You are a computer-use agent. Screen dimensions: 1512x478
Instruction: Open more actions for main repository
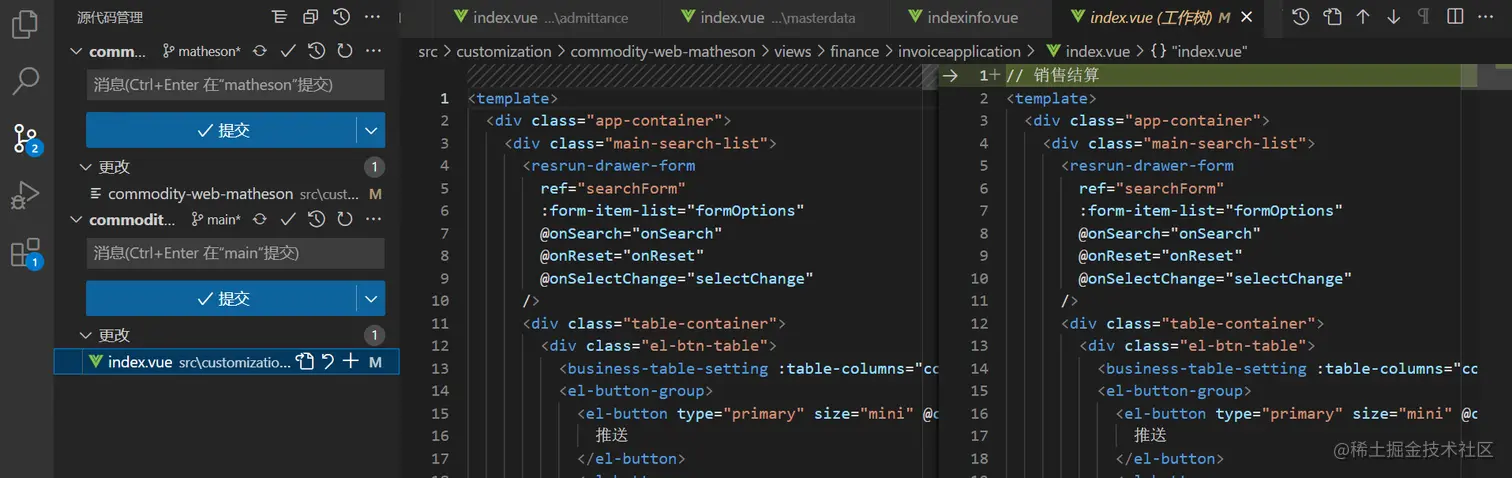(373, 219)
